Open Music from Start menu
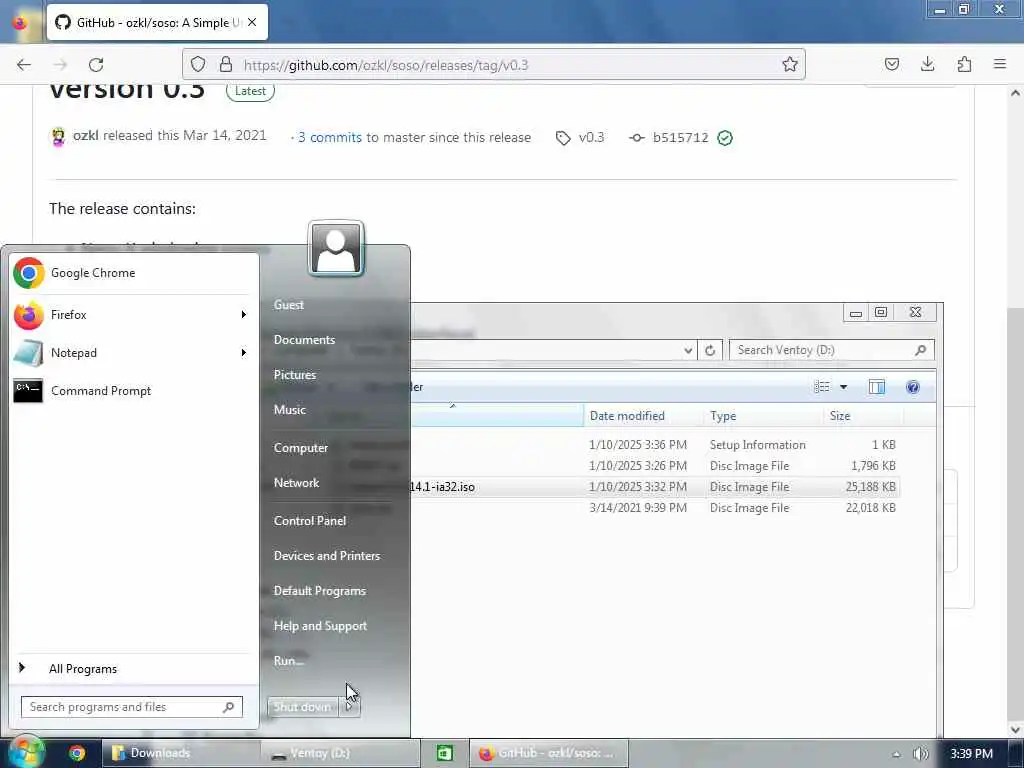1024x768 pixels. point(290,410)
